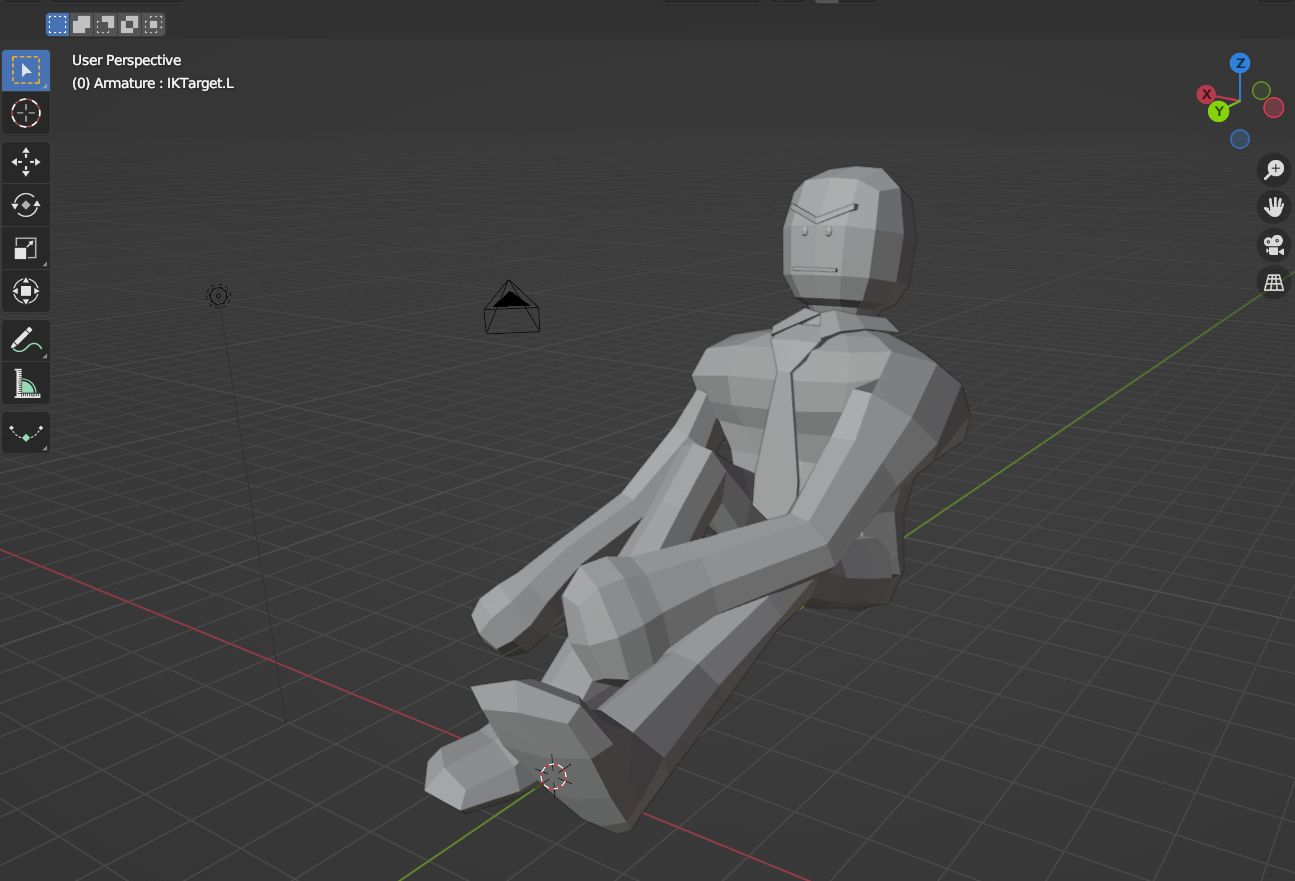
Task: Toggle perspective/orthographic grid button
Action: tap(1273, 283)
